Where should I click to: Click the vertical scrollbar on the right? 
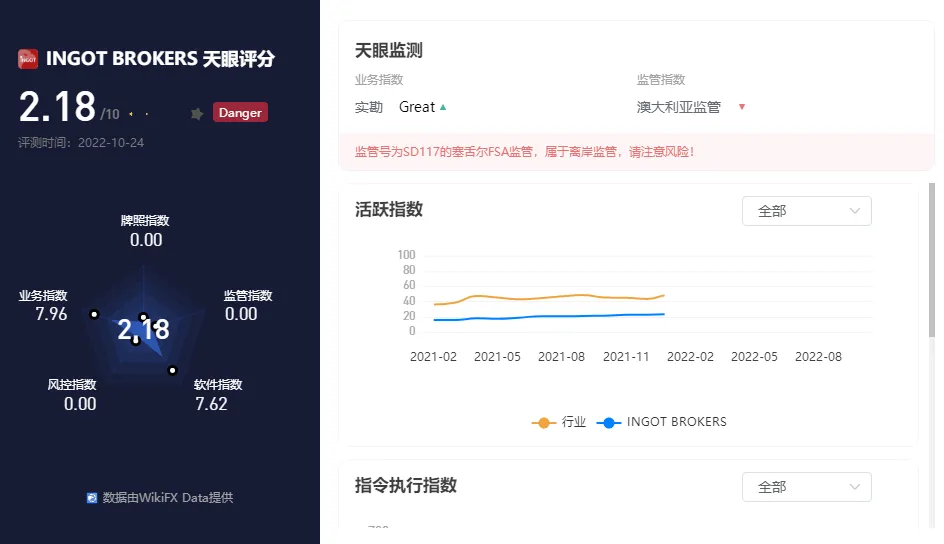pos(932,260)
